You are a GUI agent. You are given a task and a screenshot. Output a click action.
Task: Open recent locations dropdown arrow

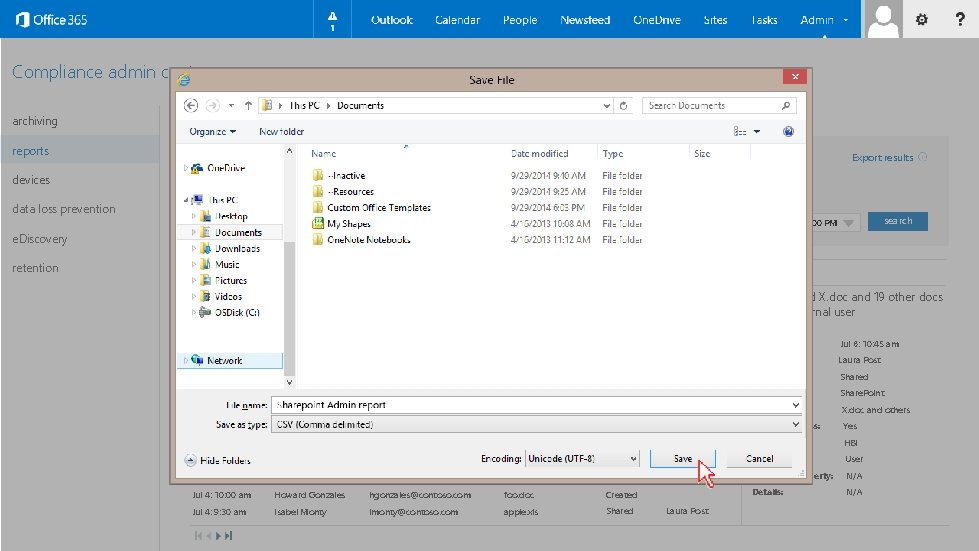point(231,105)
